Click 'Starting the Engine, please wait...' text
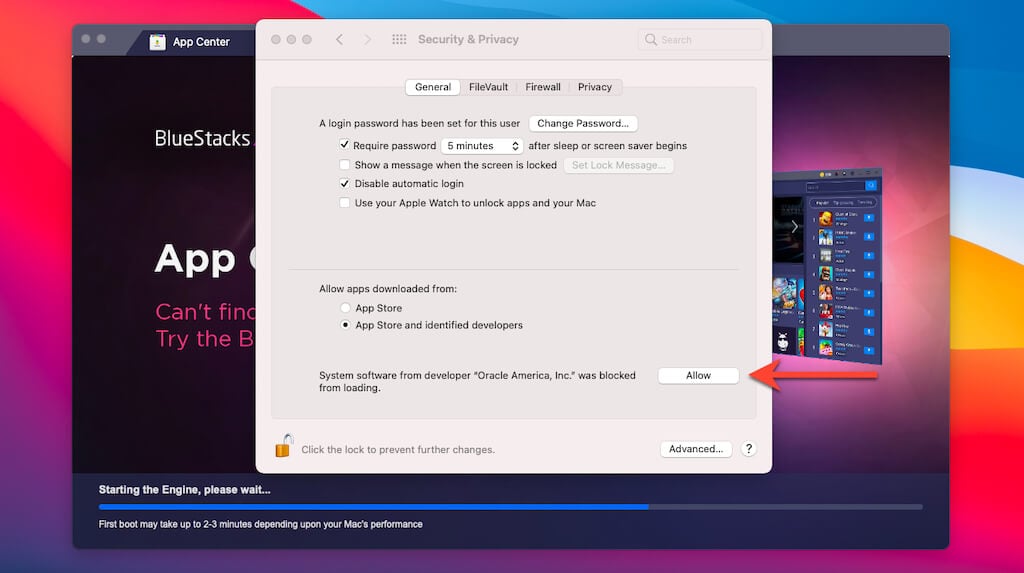 (x=184, y=489)
